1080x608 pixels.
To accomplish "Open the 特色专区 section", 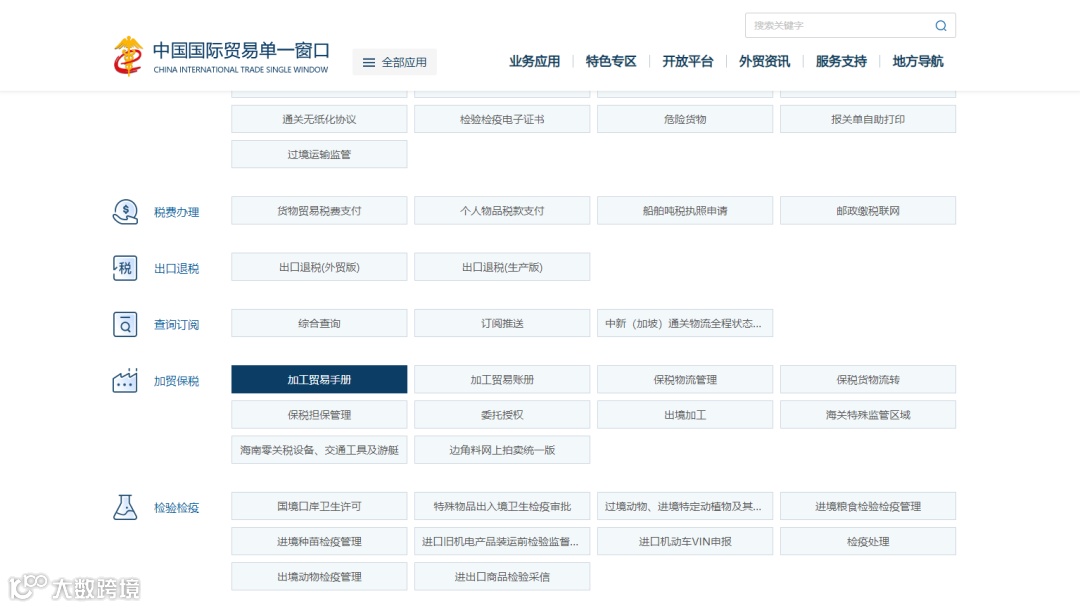I will point(612,60).
